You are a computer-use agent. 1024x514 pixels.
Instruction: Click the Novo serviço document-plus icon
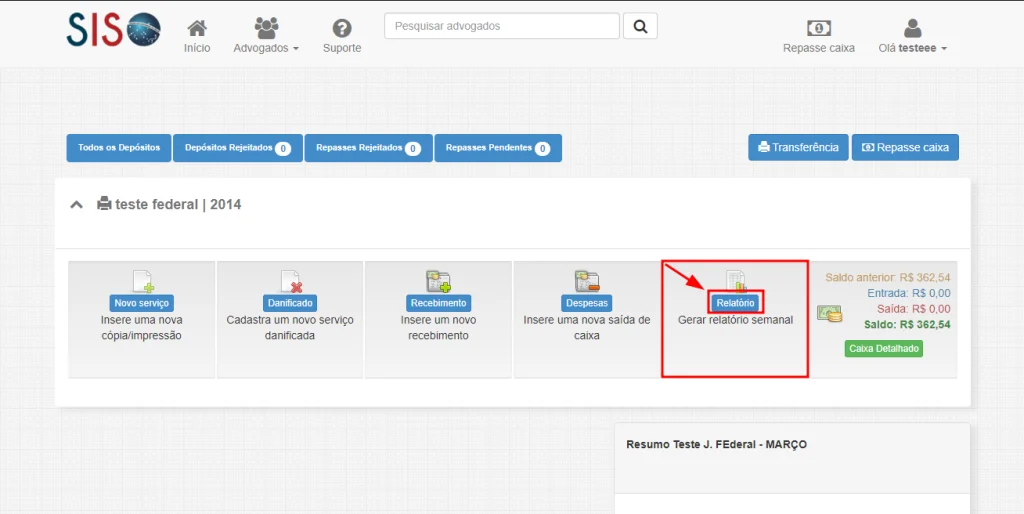point(142,281)
